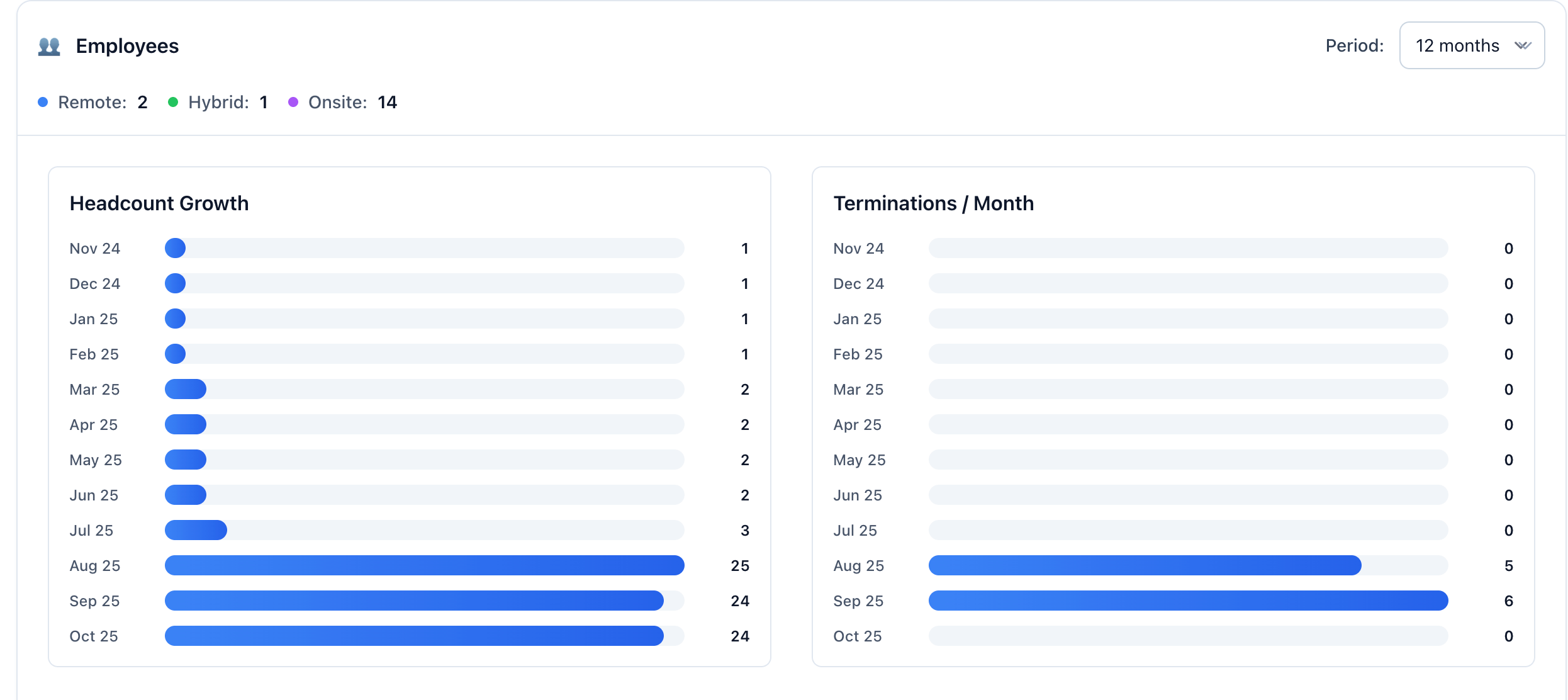Click the Headcount Growth card title

pyautogui.click(x=159, y=203)
